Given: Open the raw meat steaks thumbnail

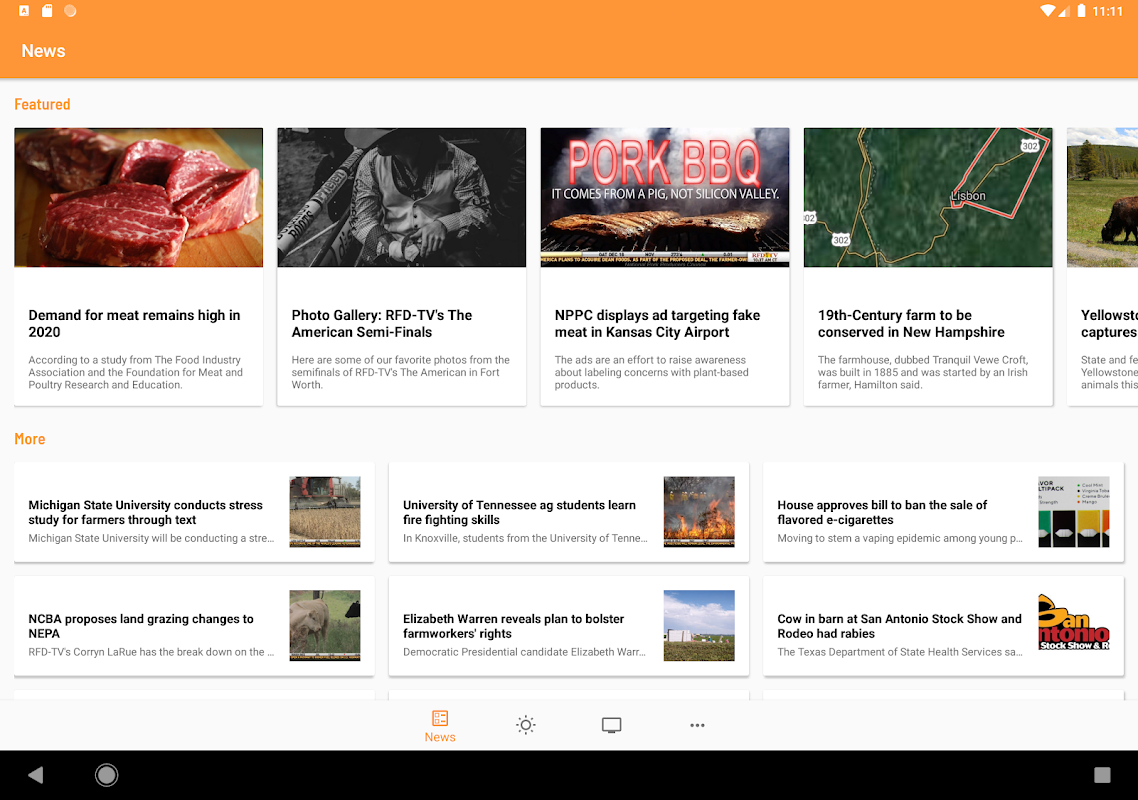Looking at the screenshot, I should click(139, 197).
